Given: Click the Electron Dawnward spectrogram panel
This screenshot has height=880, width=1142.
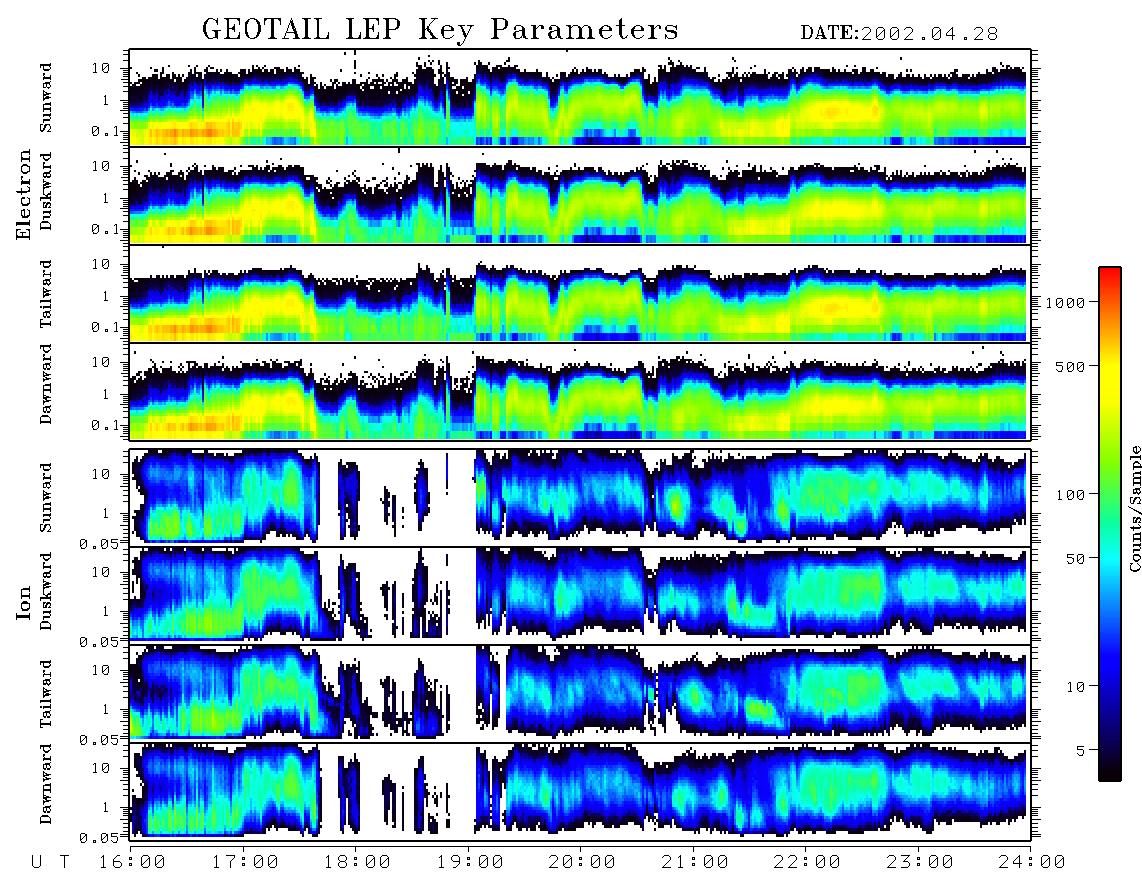Looking at the screenshot, I should tap(580, 392).
